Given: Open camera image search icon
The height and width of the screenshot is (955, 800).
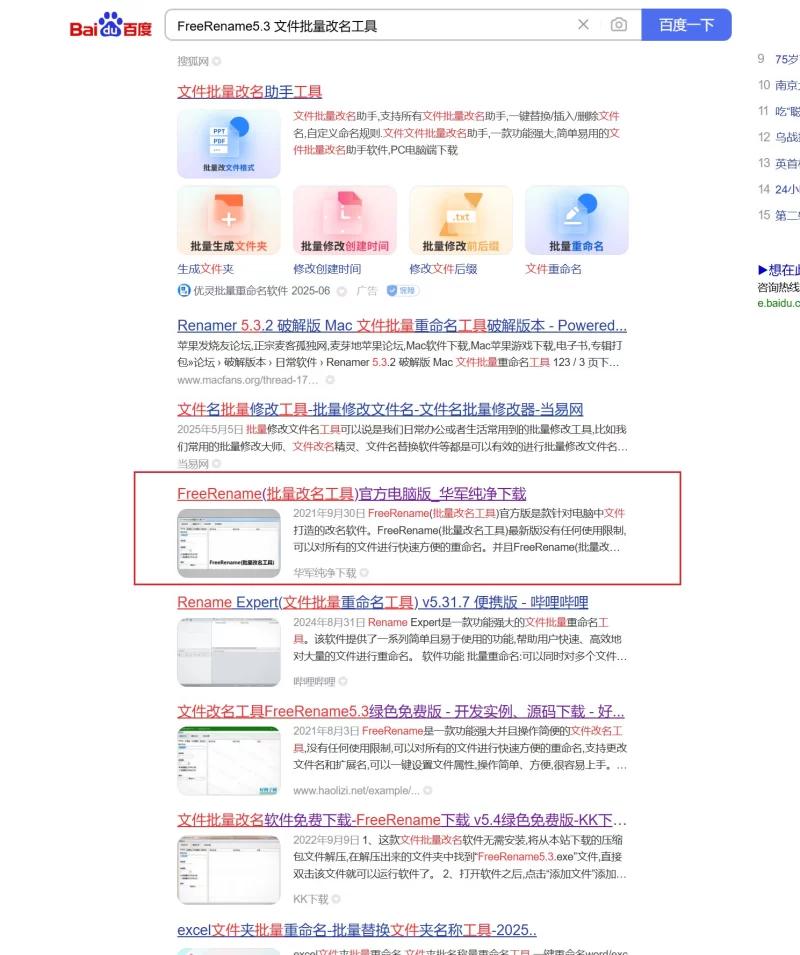Looking at the screenshot, I should tap(619, 24).
